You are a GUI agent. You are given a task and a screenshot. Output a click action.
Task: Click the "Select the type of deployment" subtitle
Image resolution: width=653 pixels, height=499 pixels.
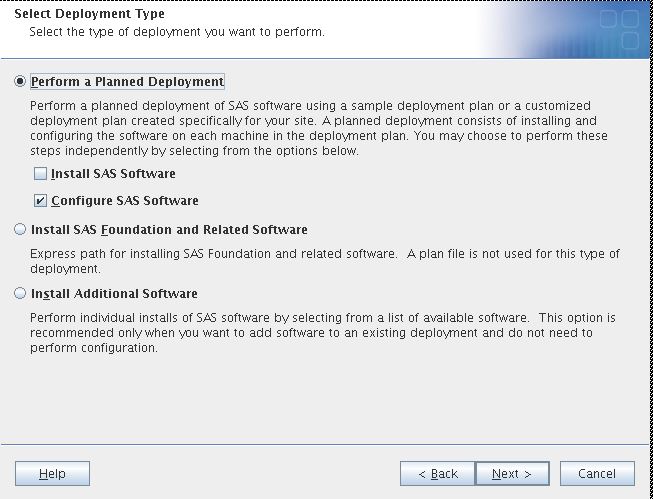(177, 32)
